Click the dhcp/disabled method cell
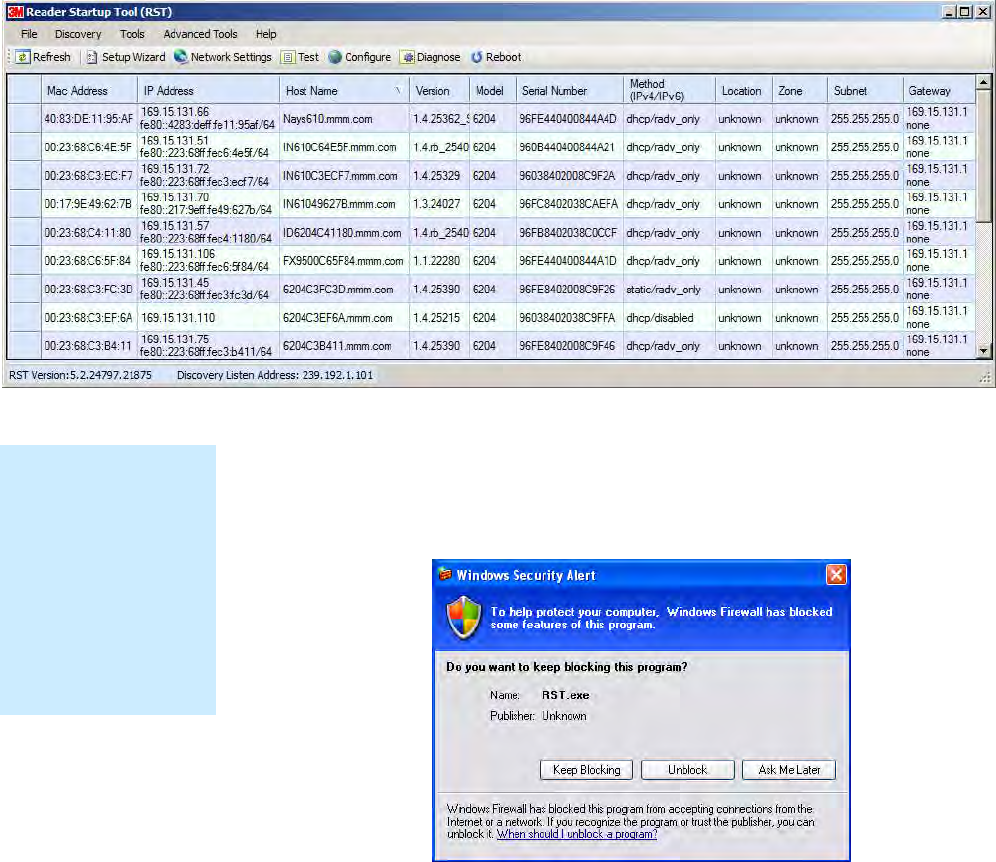This screenshot has height=862, width=996. click(x=660, y=318)
